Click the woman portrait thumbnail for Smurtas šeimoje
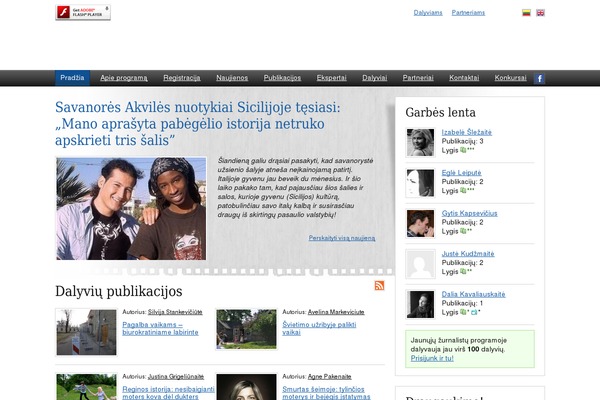 click(246, 387)
